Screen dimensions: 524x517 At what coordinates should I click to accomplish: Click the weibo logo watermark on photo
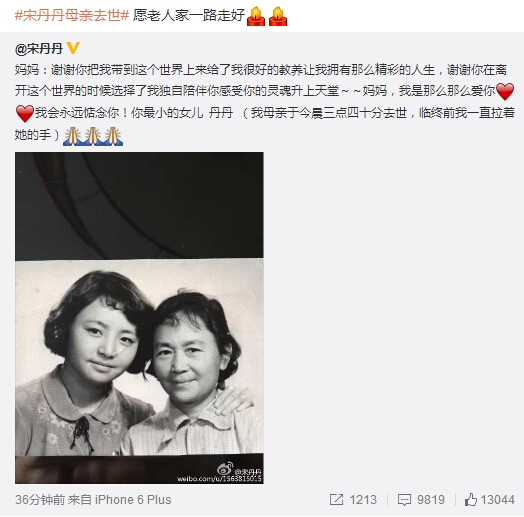[x=225, y=469]
